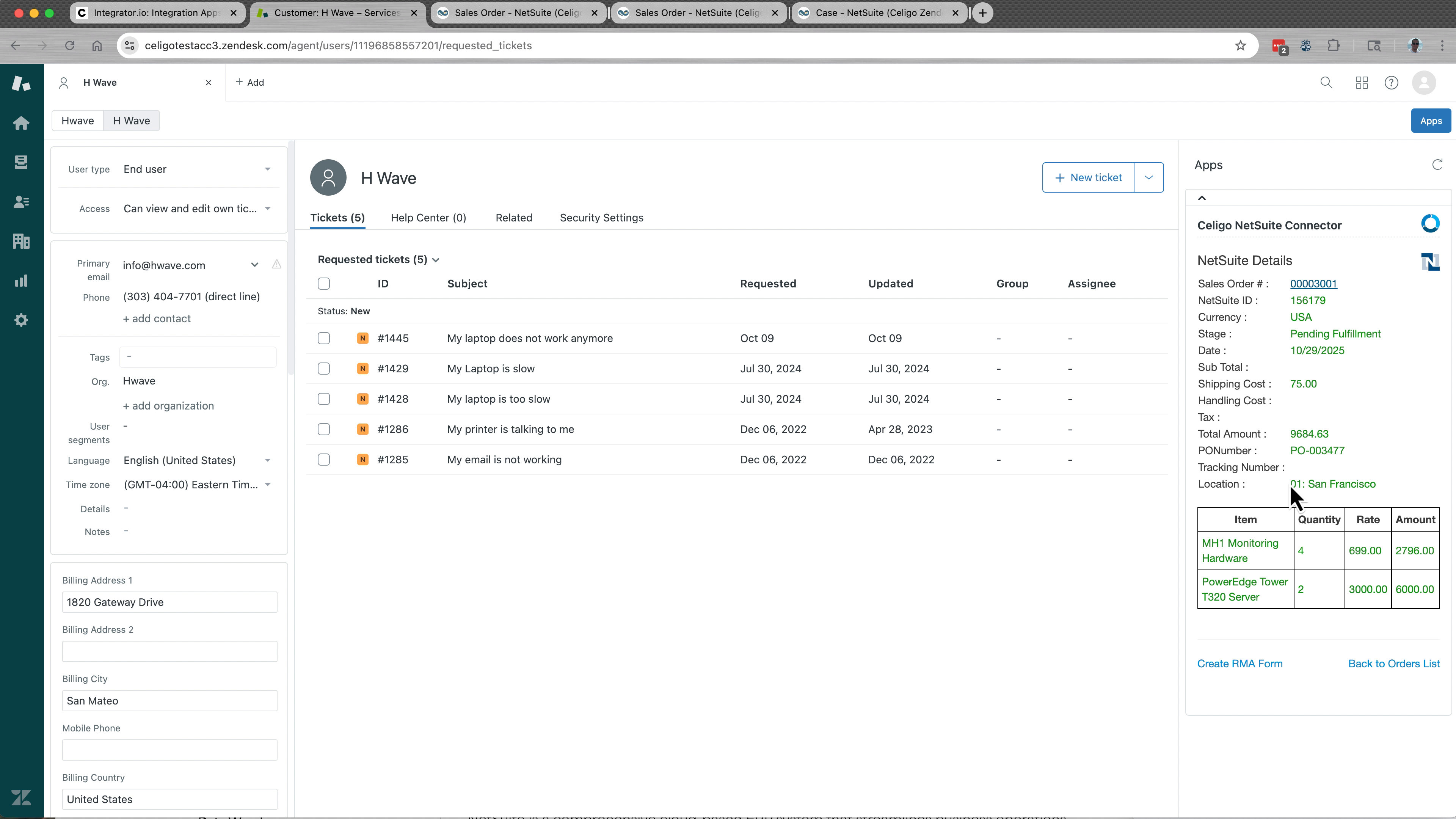Open Sales Order 00003001 link
1456x819 pixels.
(x=1312, y=283)
